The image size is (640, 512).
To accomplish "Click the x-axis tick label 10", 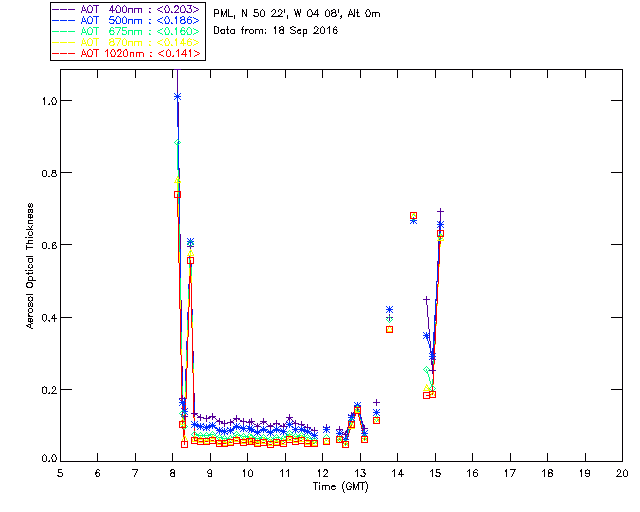I will 247,473.
